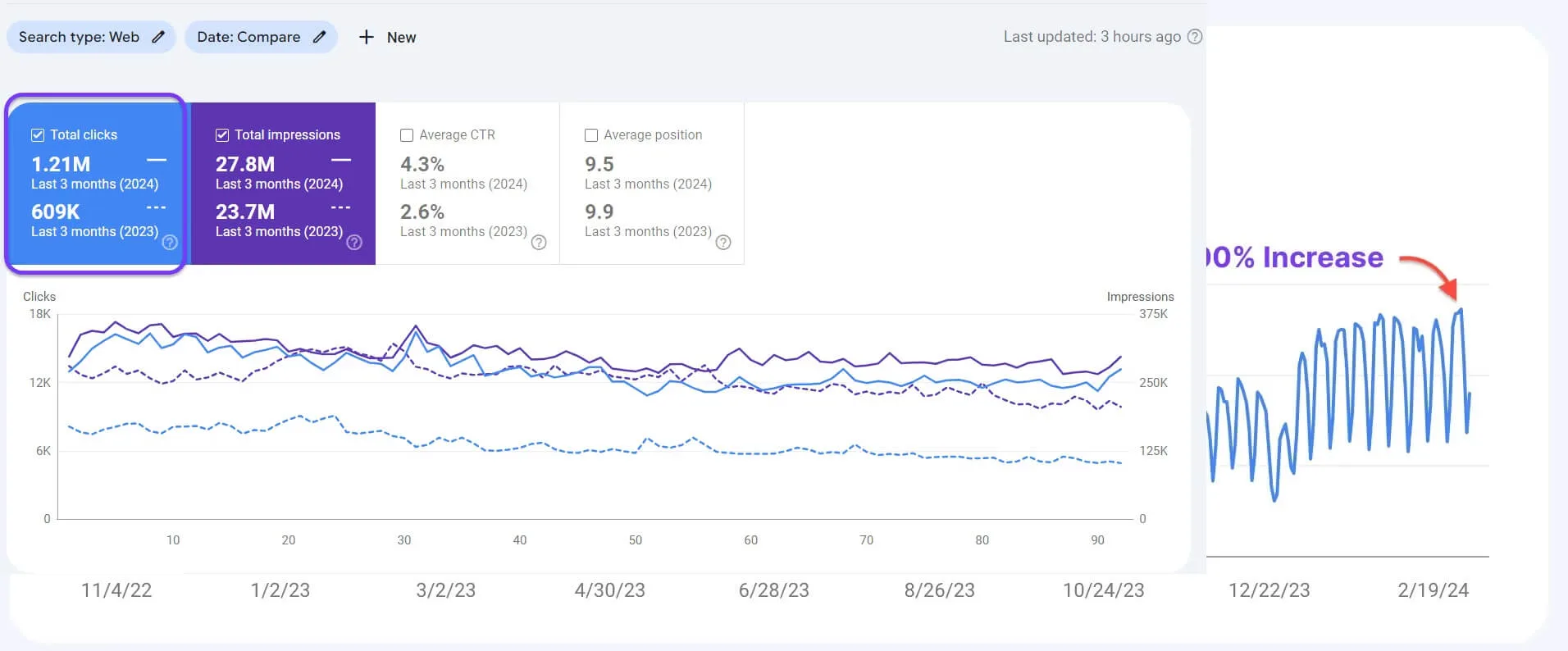Viewport: 1568px width, 651px height.
Task: Click the Last updated: 3 hours ago text
Action: pos(1092,37)
